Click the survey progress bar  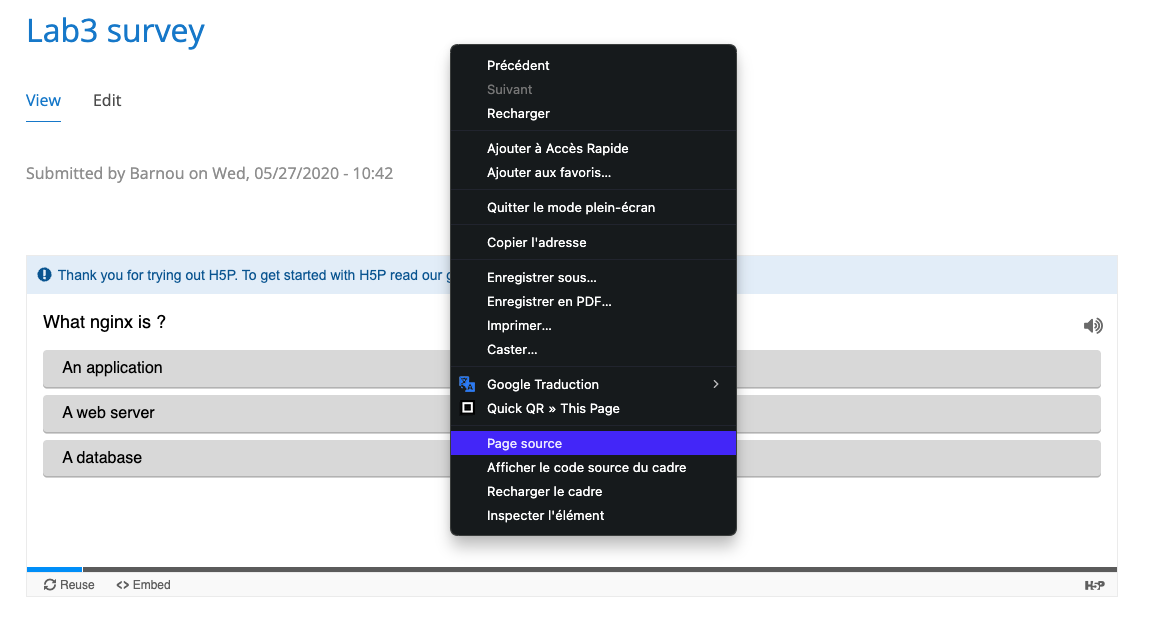coord(571,569)
